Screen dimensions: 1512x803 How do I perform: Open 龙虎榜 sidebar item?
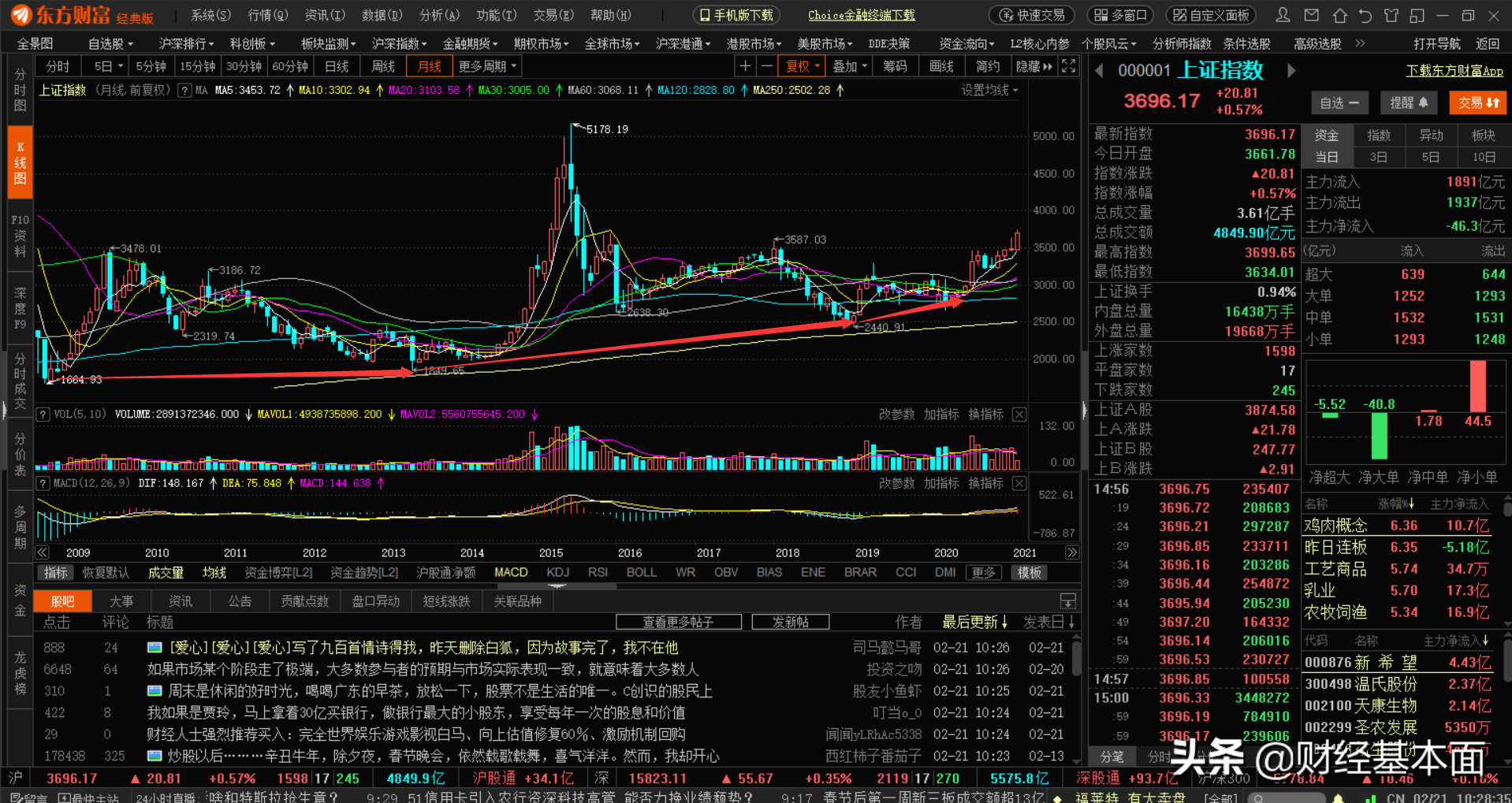pos(20,672)
